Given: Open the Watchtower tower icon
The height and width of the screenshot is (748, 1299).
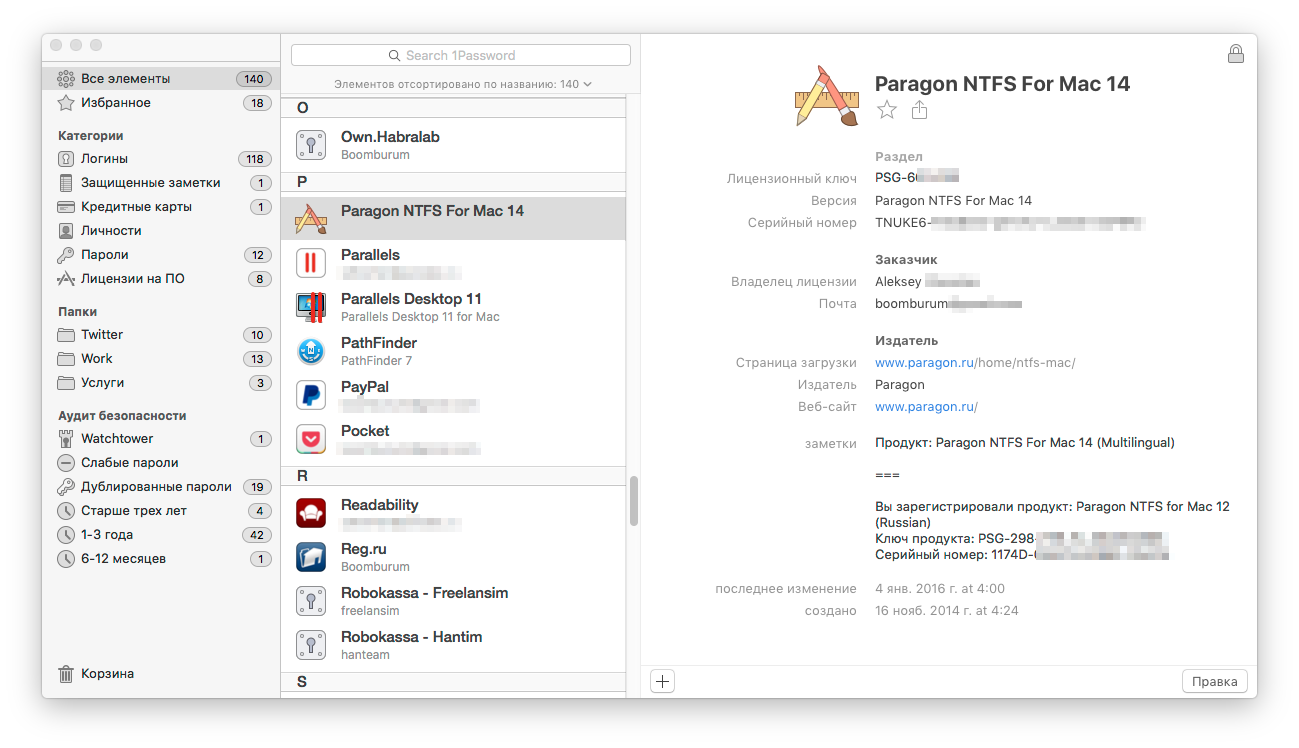Looking at the screenshot, I should [x=66, y=439].
